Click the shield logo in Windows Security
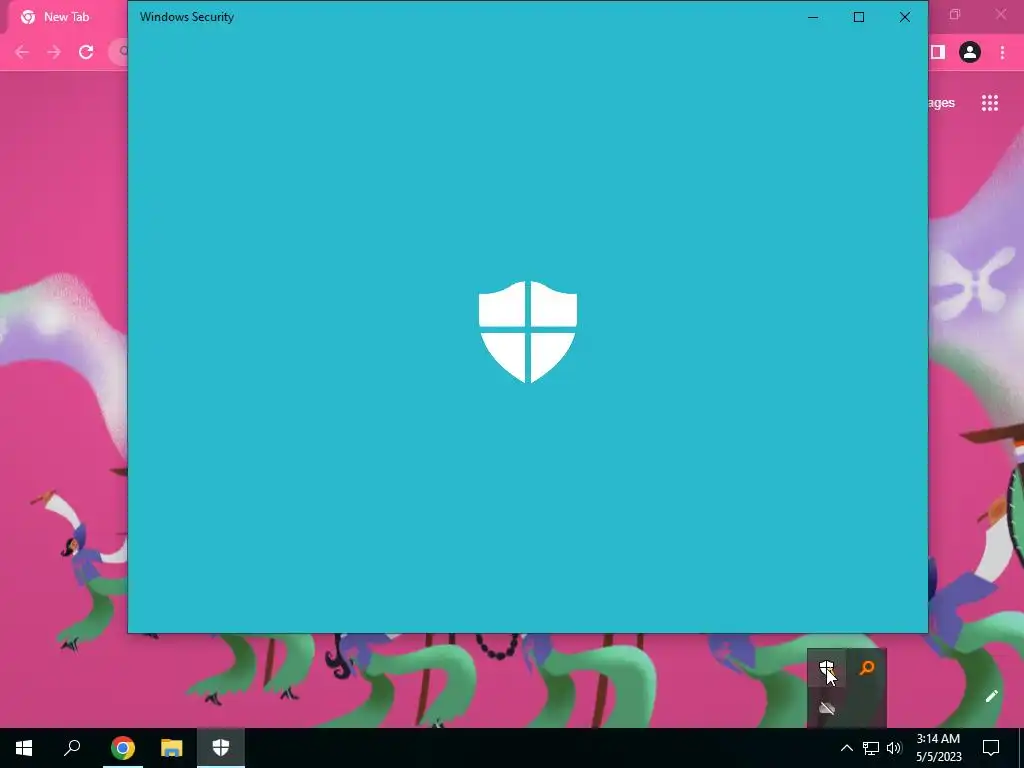The image size is (1024, 768). (528, 332)
